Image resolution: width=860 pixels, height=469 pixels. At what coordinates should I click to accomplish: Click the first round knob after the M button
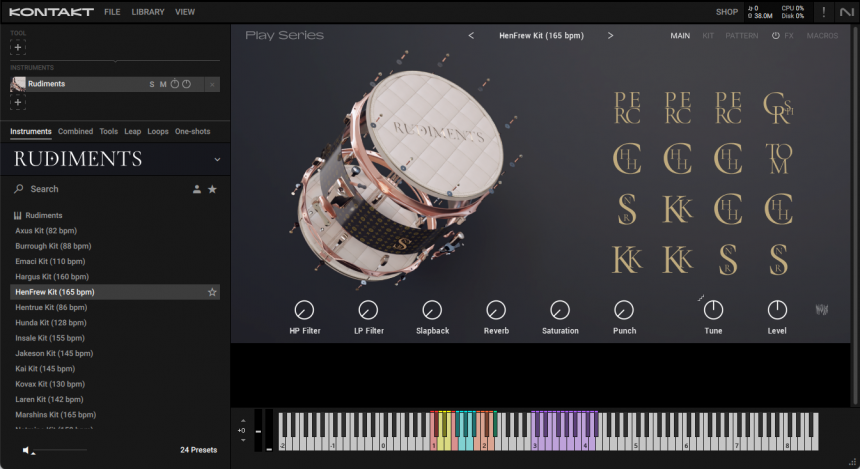pos(174,84)
